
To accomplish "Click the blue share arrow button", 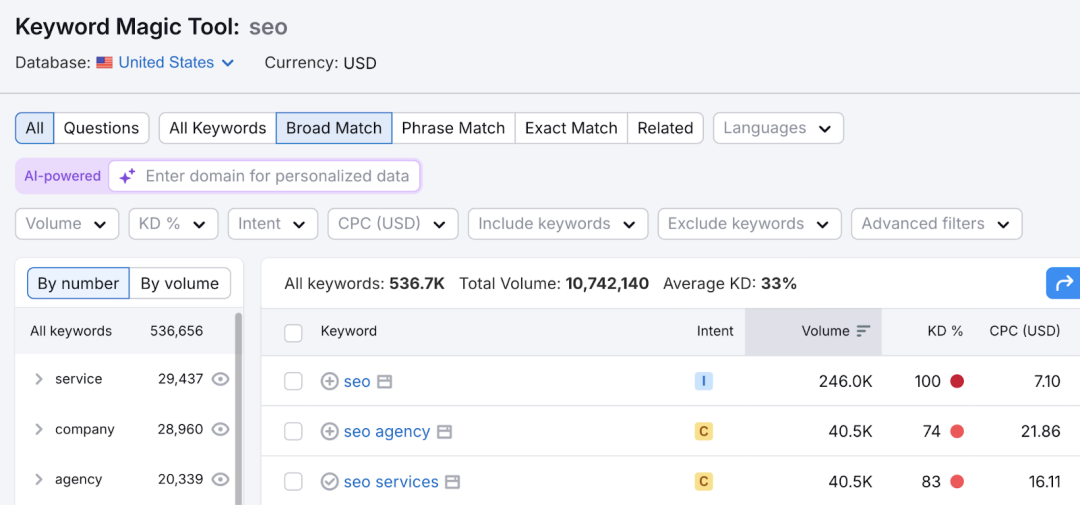I will pos(1064,283).
